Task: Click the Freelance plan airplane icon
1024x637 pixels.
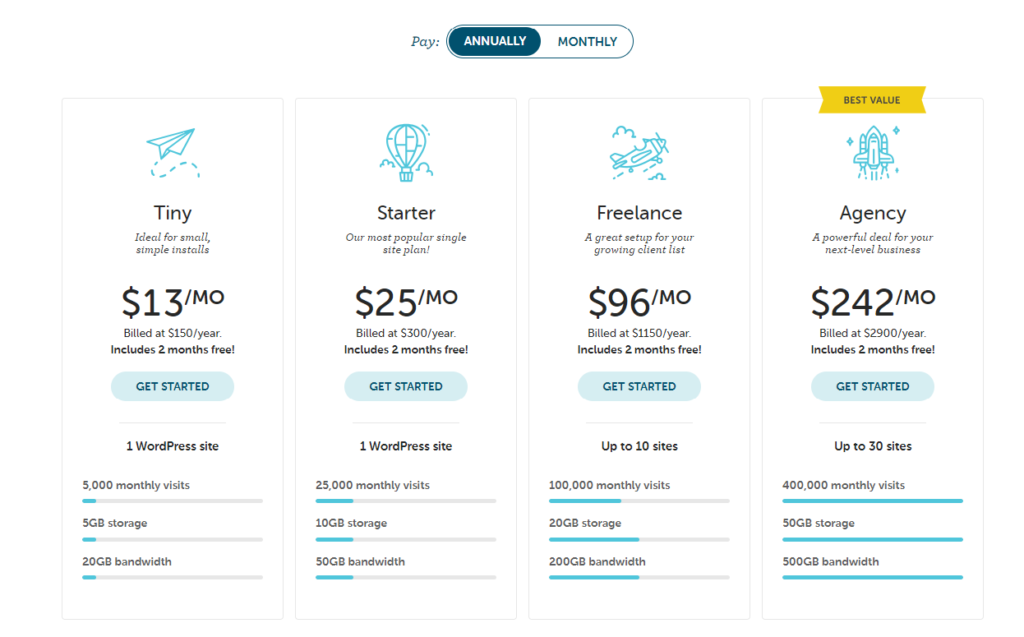Action: click(x=639, y=154)
